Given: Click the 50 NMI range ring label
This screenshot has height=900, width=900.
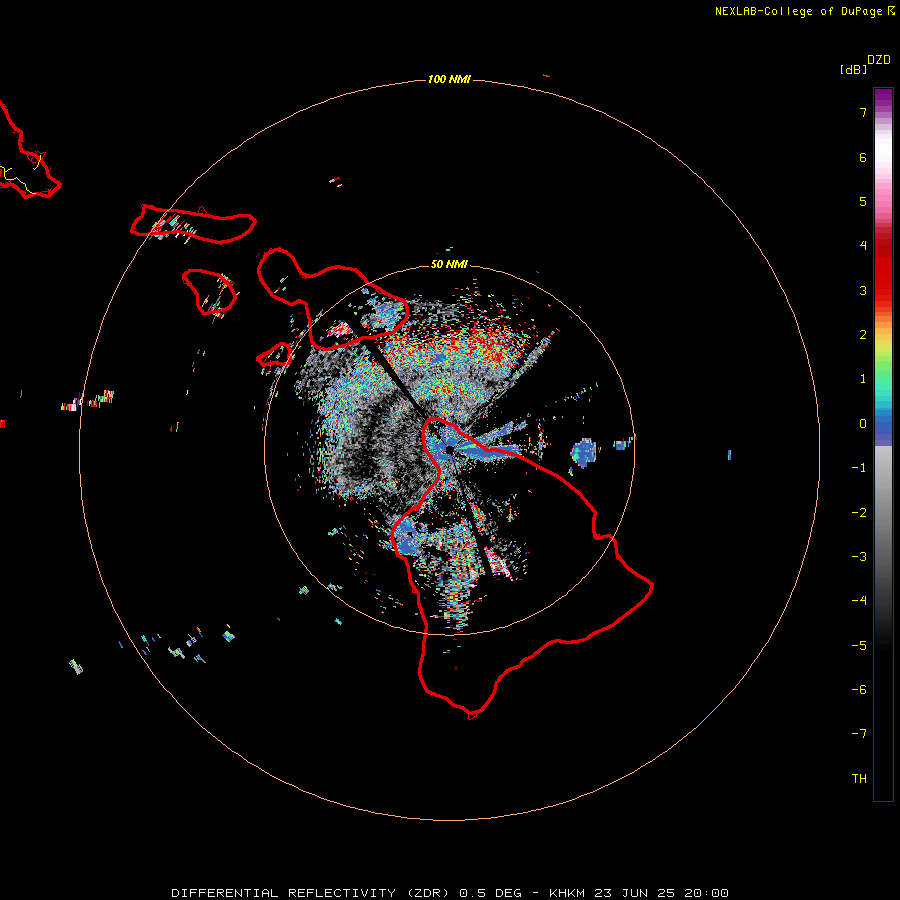Looking at the screenshot, I should click(x=449, y=264).
